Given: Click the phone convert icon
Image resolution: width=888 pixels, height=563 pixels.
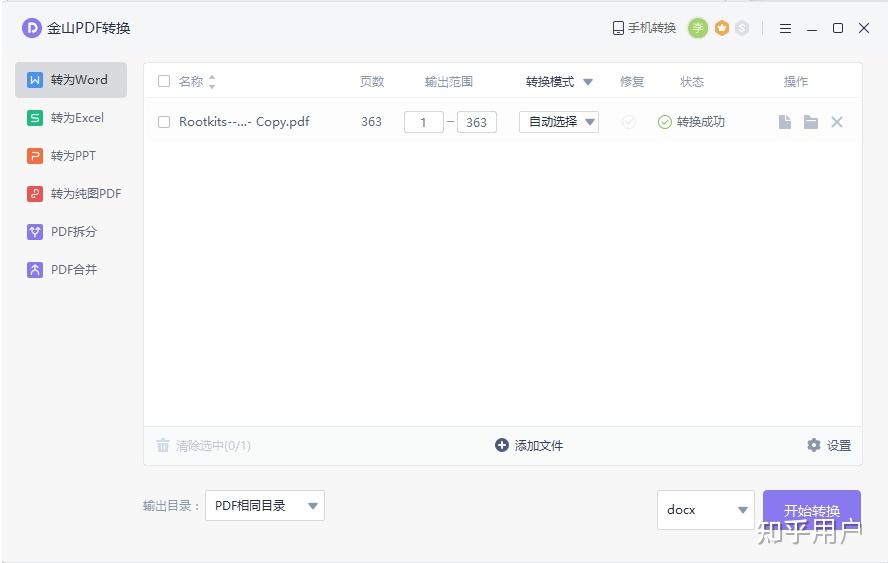Looking at the screenshot, I should pyautogui.click(x=618, y=28).
